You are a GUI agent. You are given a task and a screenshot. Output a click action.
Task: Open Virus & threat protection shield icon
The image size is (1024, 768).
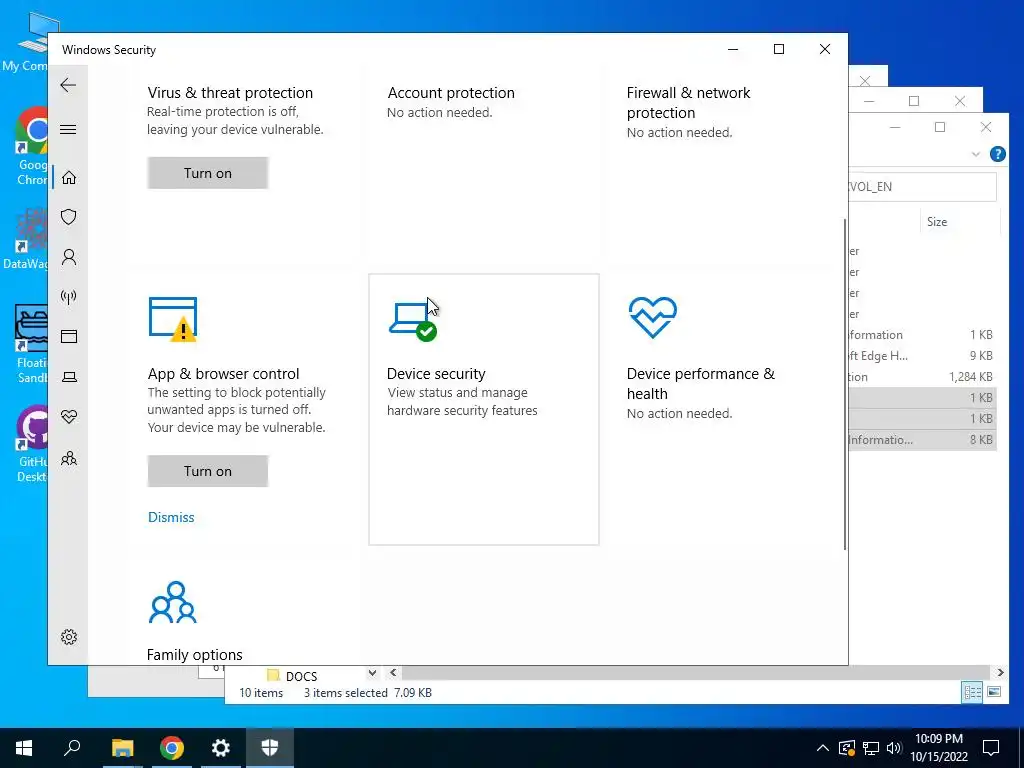(69, 217)
